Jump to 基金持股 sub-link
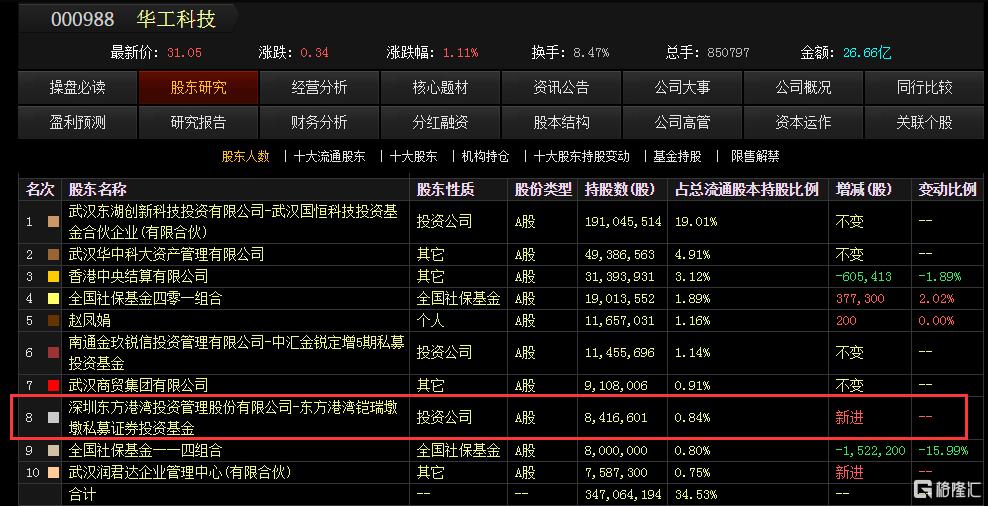The width and height of the screenshot is (988, 506). (677, 156)
